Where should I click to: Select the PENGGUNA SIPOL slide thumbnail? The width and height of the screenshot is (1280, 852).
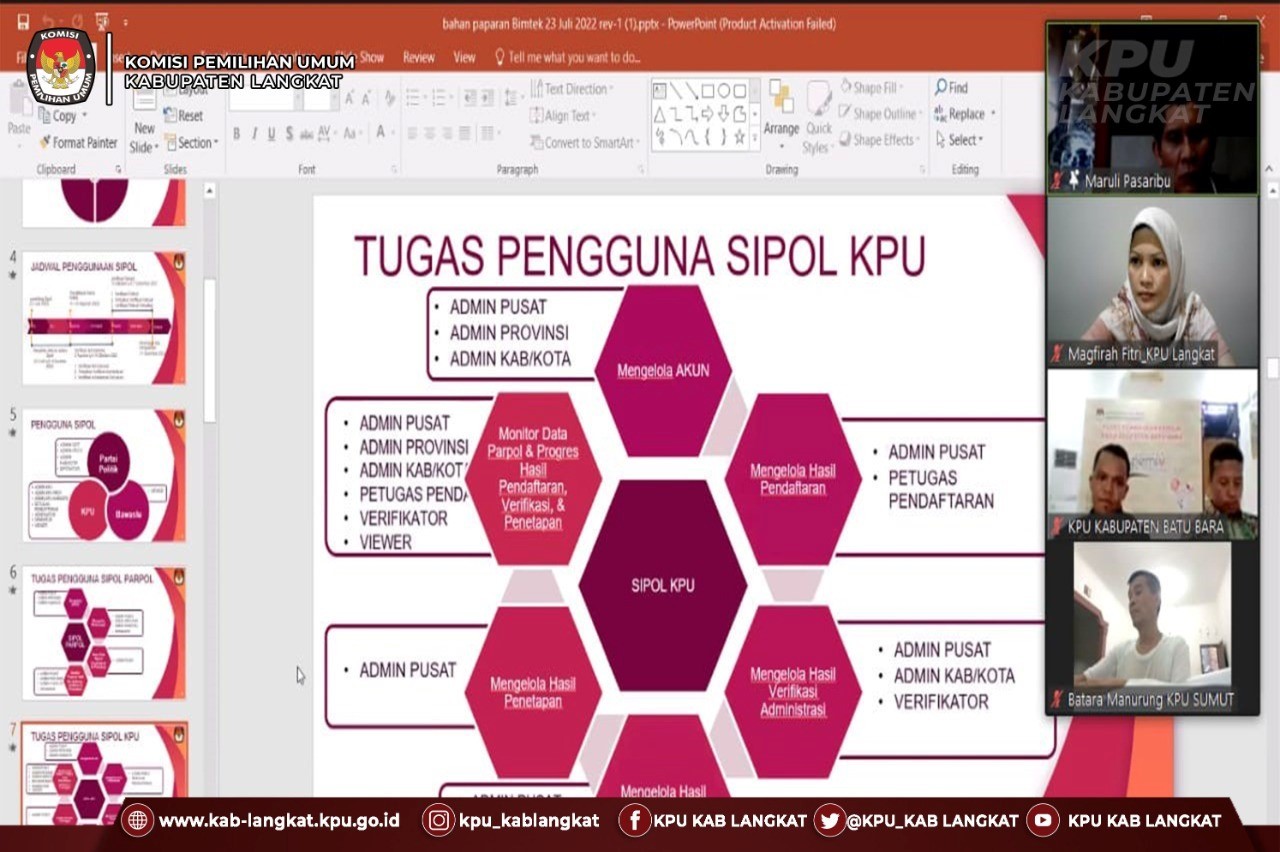(103, 475)
